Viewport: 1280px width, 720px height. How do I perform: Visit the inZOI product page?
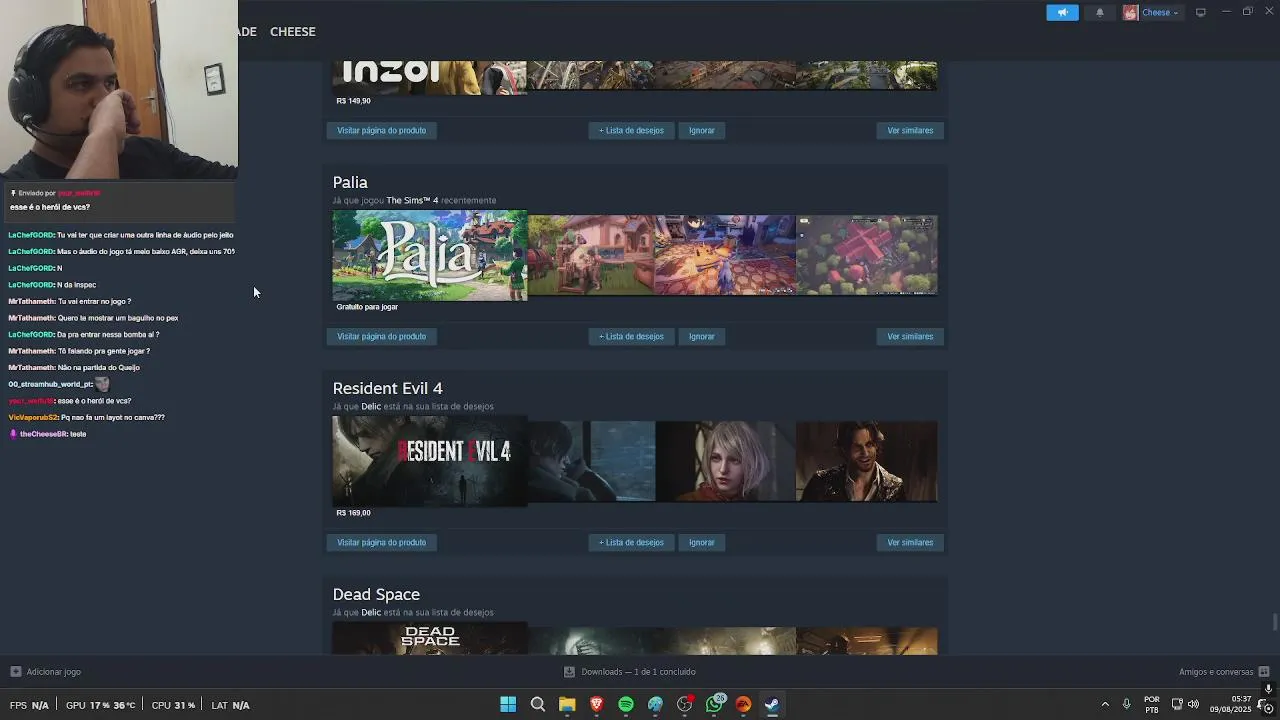point(381,130)
